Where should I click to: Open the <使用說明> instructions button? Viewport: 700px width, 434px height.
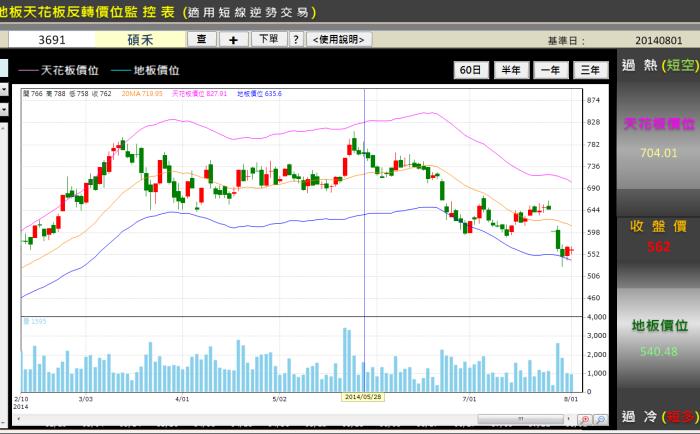339,40
